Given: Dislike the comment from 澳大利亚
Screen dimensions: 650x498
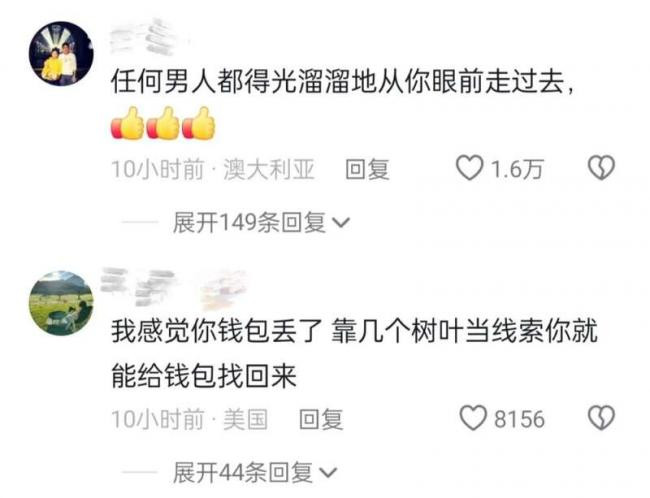Looking at the screenshot, I should 601,168.
